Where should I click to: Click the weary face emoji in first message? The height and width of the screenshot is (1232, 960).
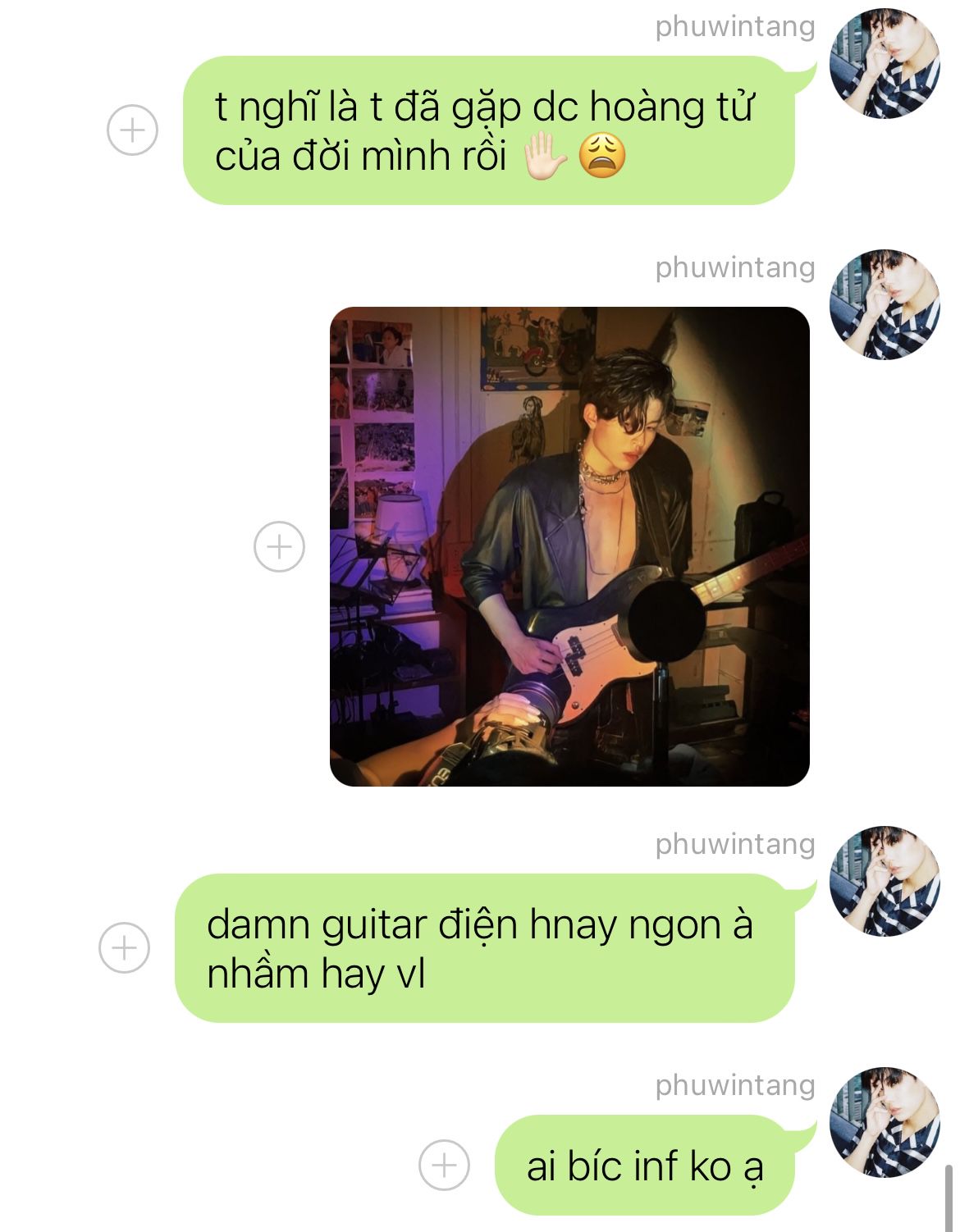[x=602, y=157]
